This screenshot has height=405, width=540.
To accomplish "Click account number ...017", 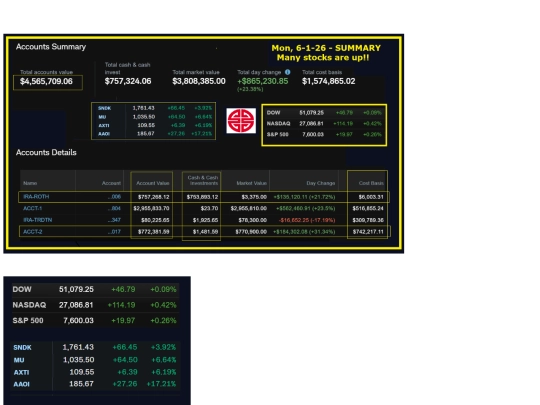I will 114,231.
